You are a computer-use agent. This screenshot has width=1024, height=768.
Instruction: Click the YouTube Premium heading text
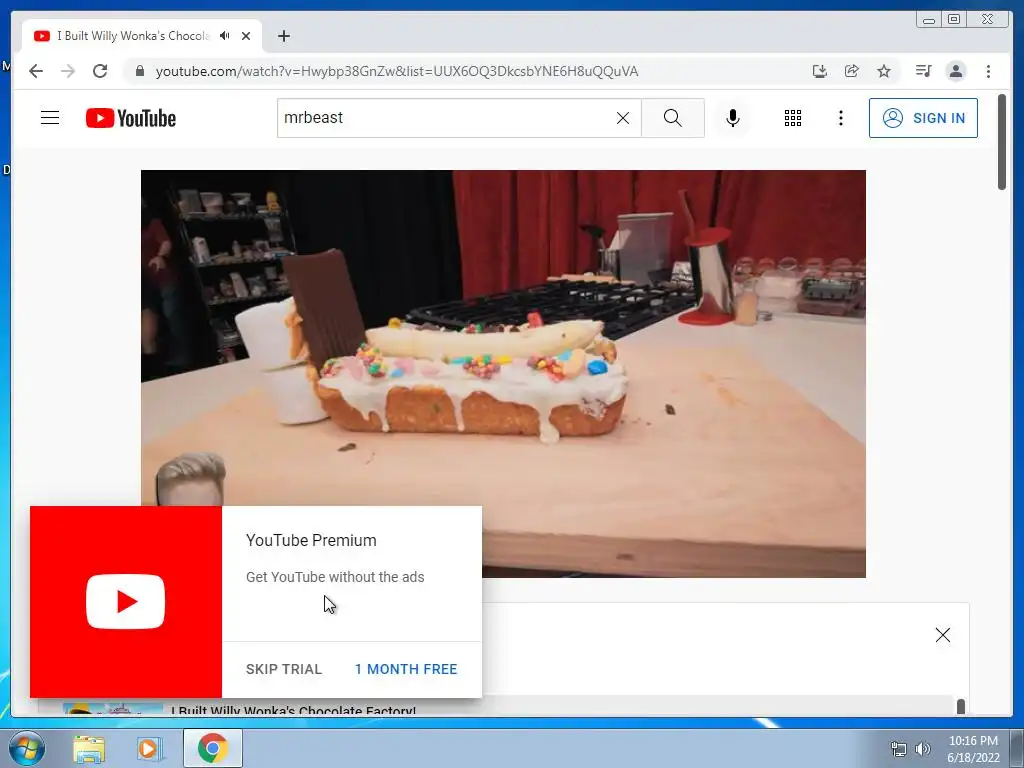(x=311, y=540)
